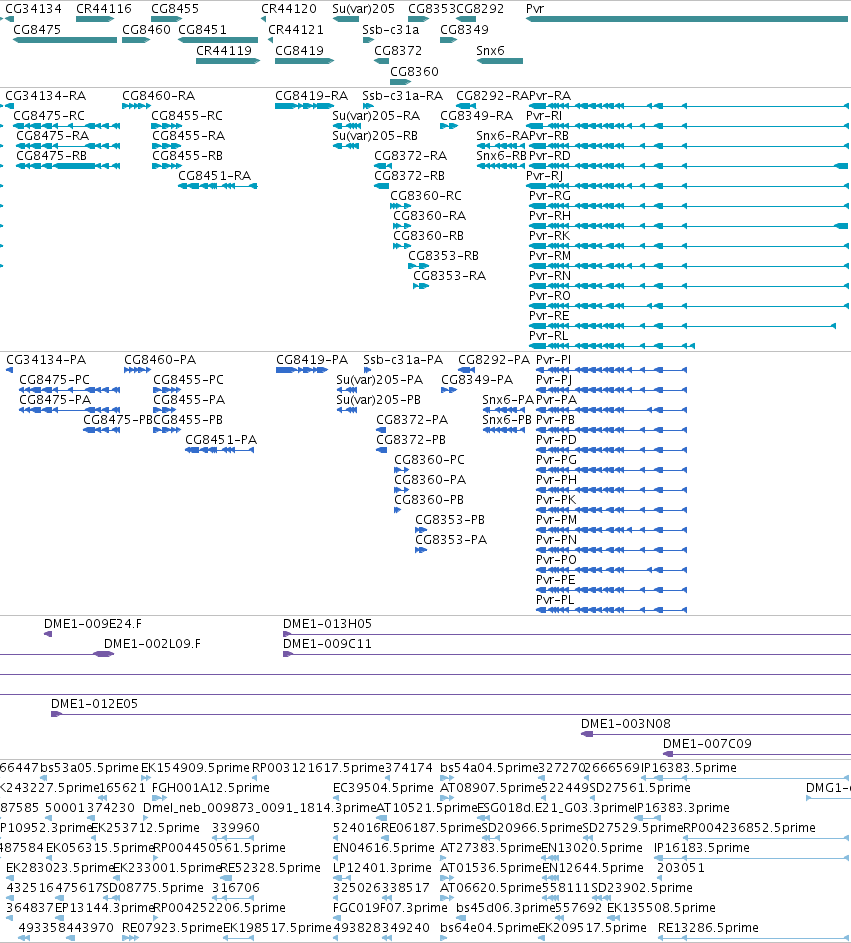Click the EK154909.5prime EST label

coord(195,767)
